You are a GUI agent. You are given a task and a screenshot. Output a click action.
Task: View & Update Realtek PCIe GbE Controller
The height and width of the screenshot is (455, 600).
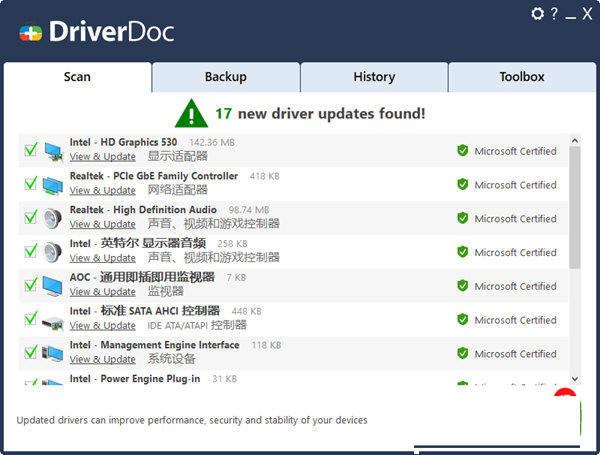(103, 191)
